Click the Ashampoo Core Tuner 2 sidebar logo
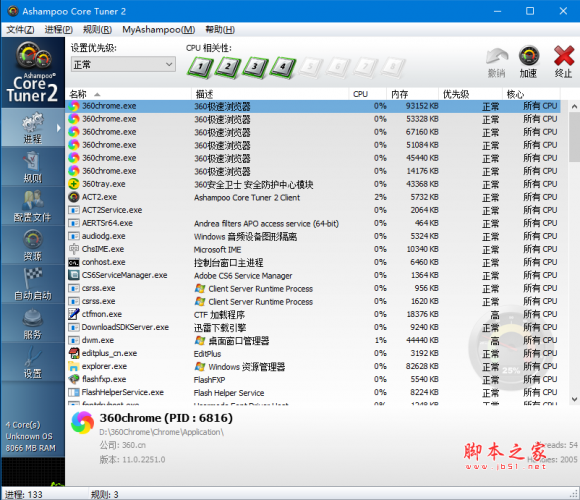Screen dimensions: 580x500 (33, 72)
